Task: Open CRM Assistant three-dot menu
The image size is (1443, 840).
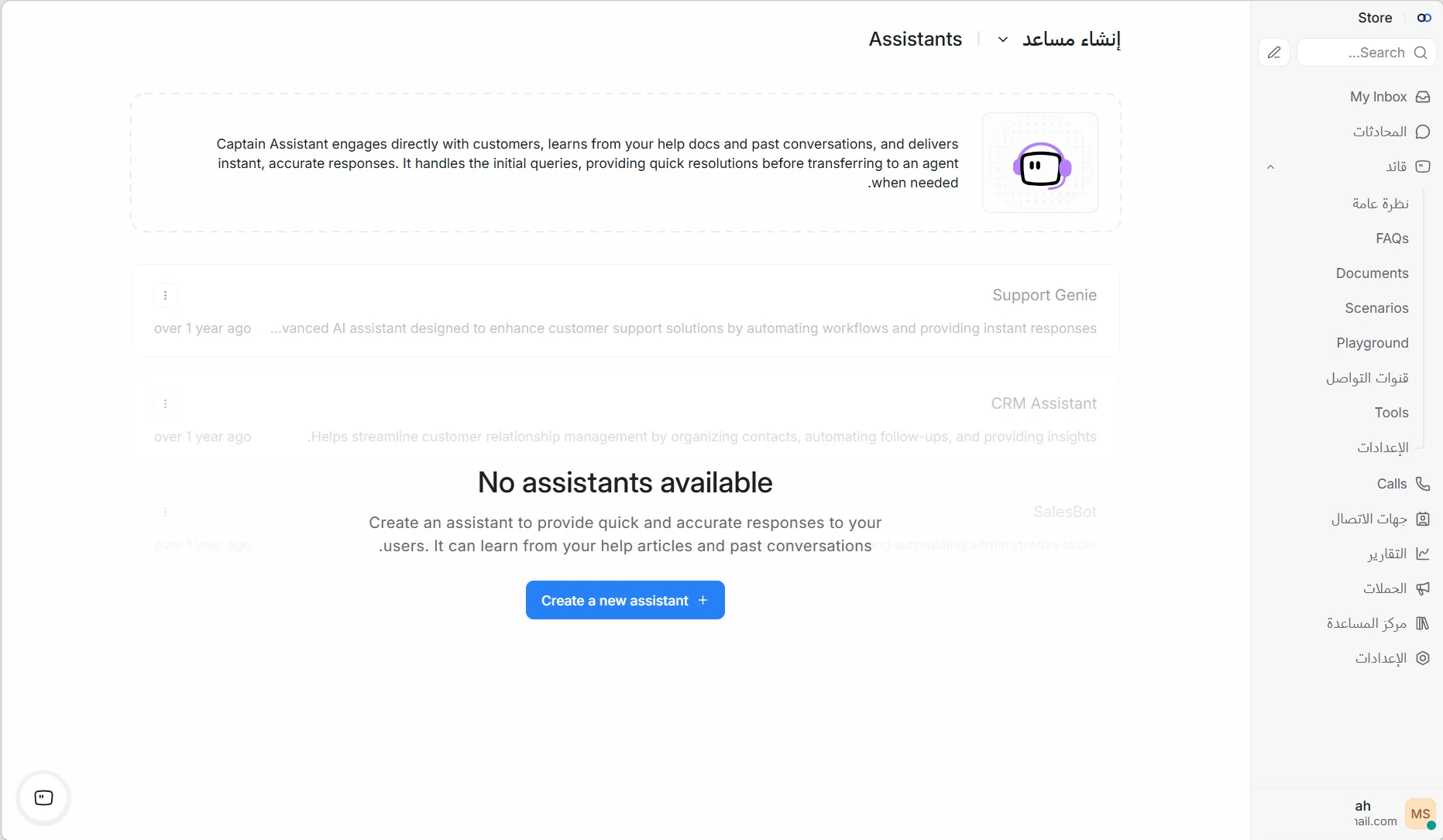Action: [165, 403]
